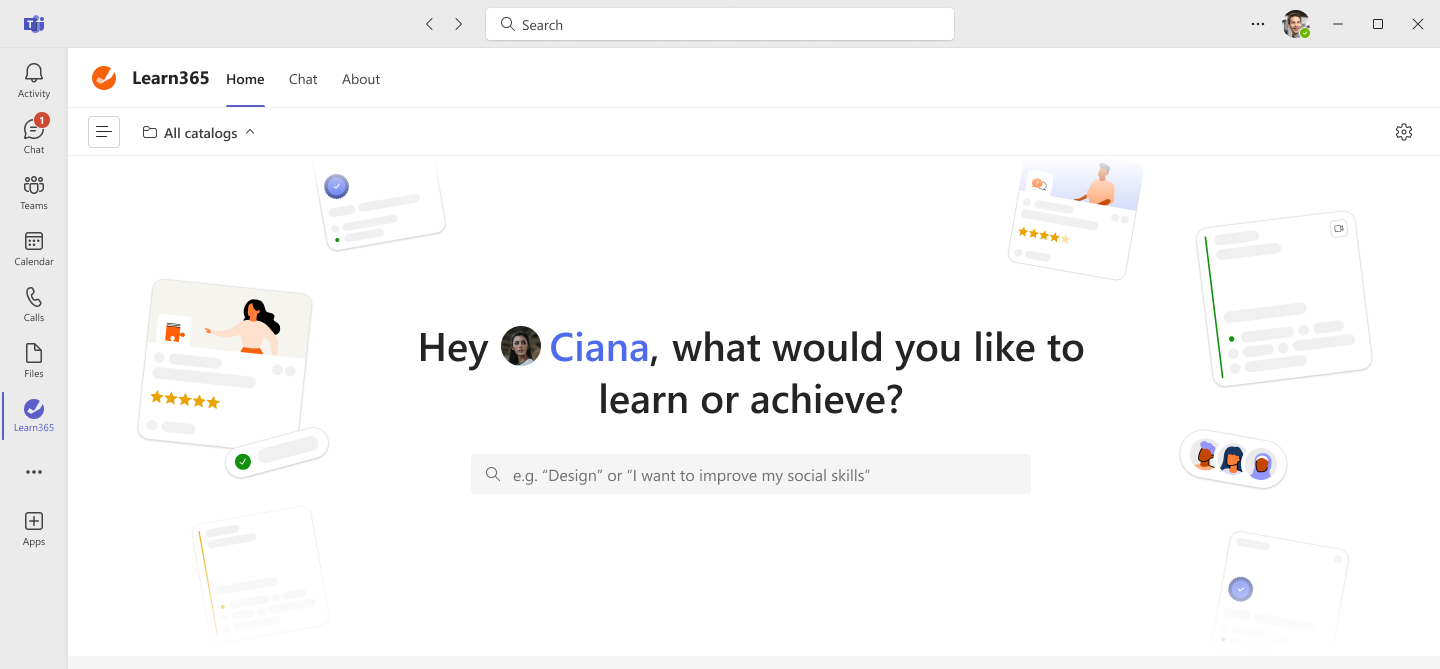Click the learning search field with Design placeholder

[x=751, y=474]
